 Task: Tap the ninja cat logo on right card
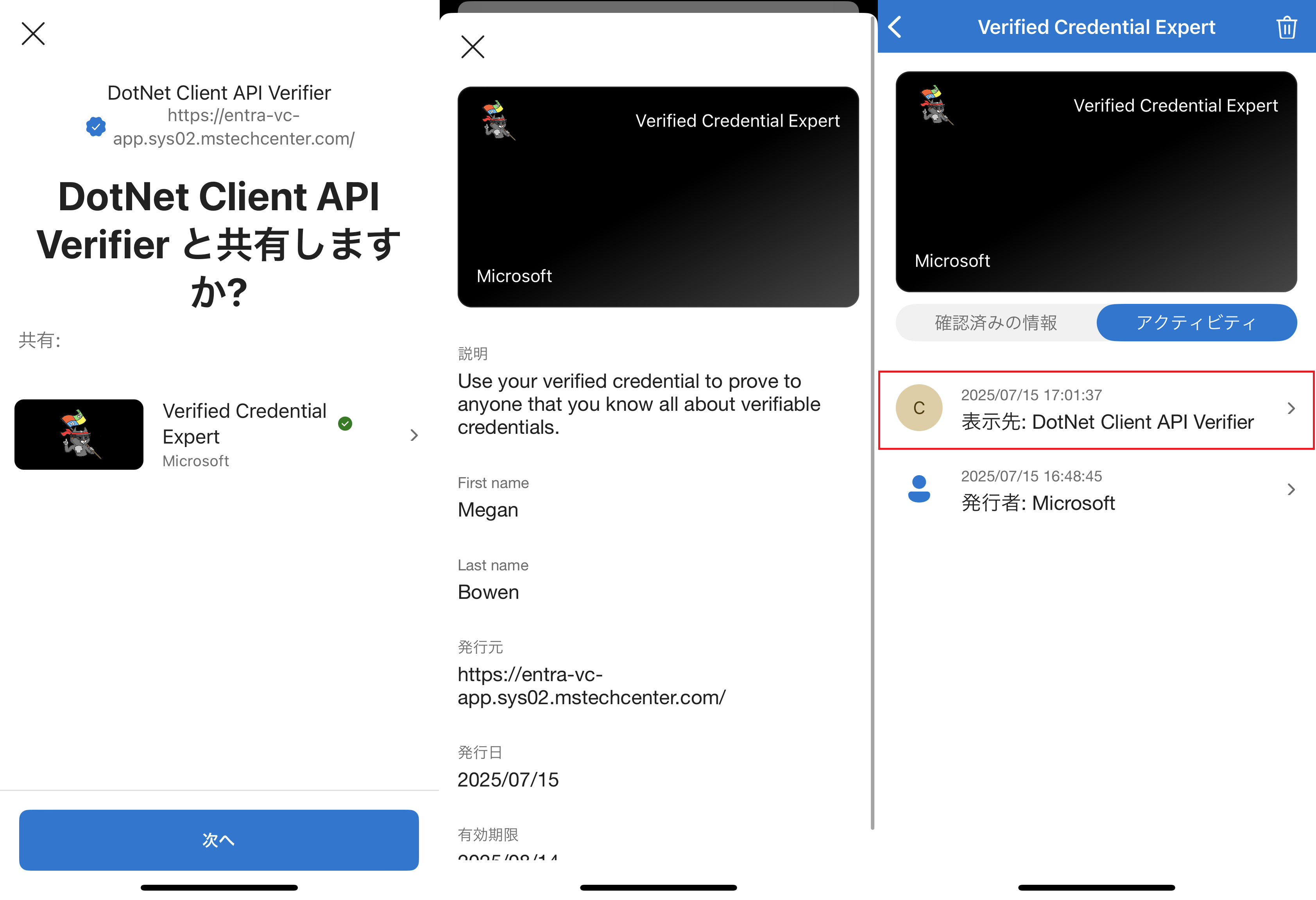[936, 105]
